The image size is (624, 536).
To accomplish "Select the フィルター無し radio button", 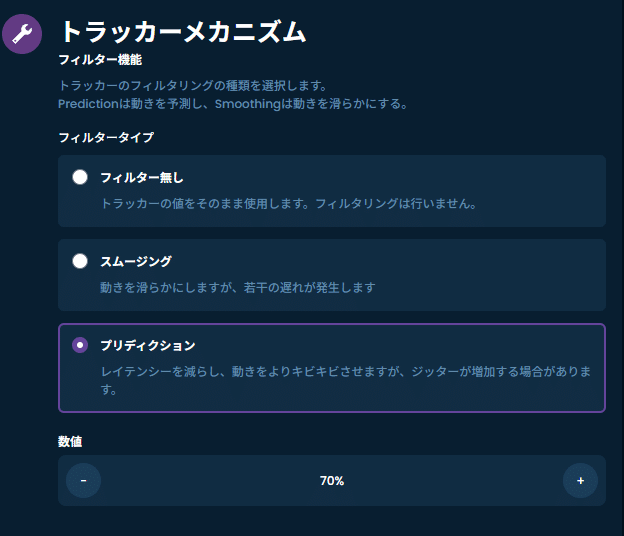I will click(x=80, y=177).
